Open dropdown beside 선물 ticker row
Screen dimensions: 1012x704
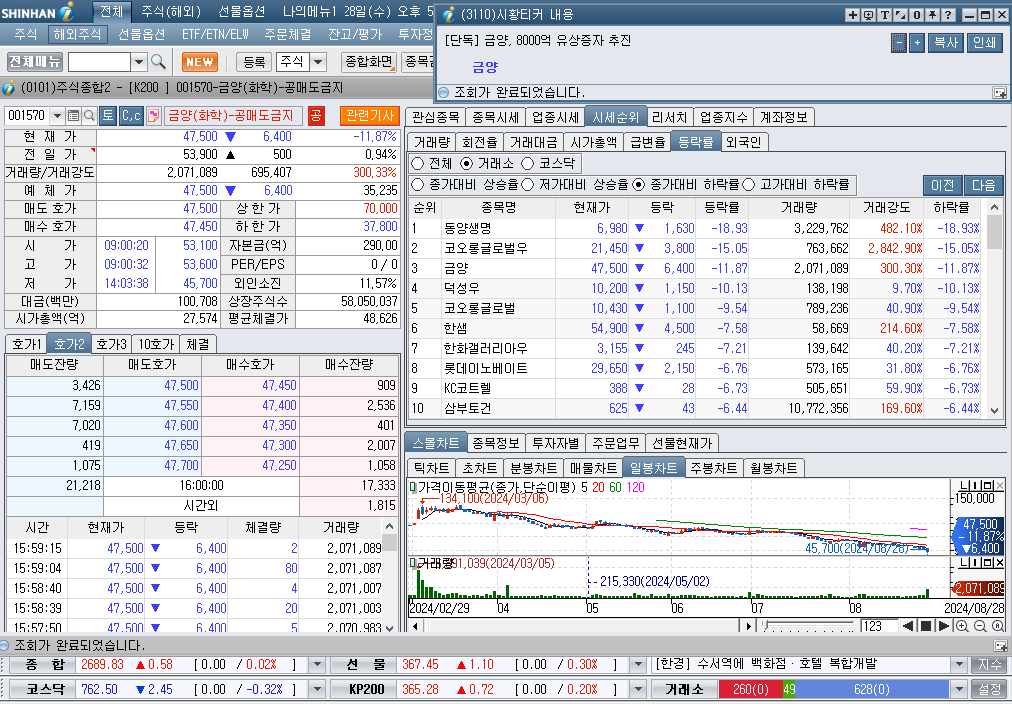point(638,665)
